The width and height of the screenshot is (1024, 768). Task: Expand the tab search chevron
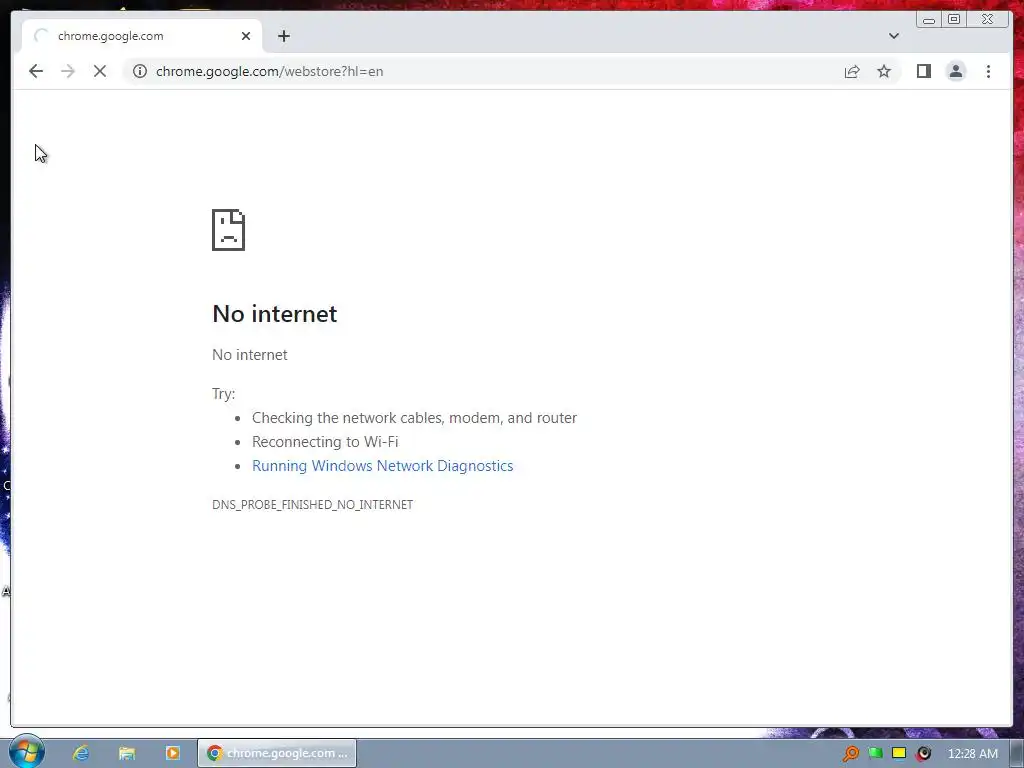coord(894,36)
